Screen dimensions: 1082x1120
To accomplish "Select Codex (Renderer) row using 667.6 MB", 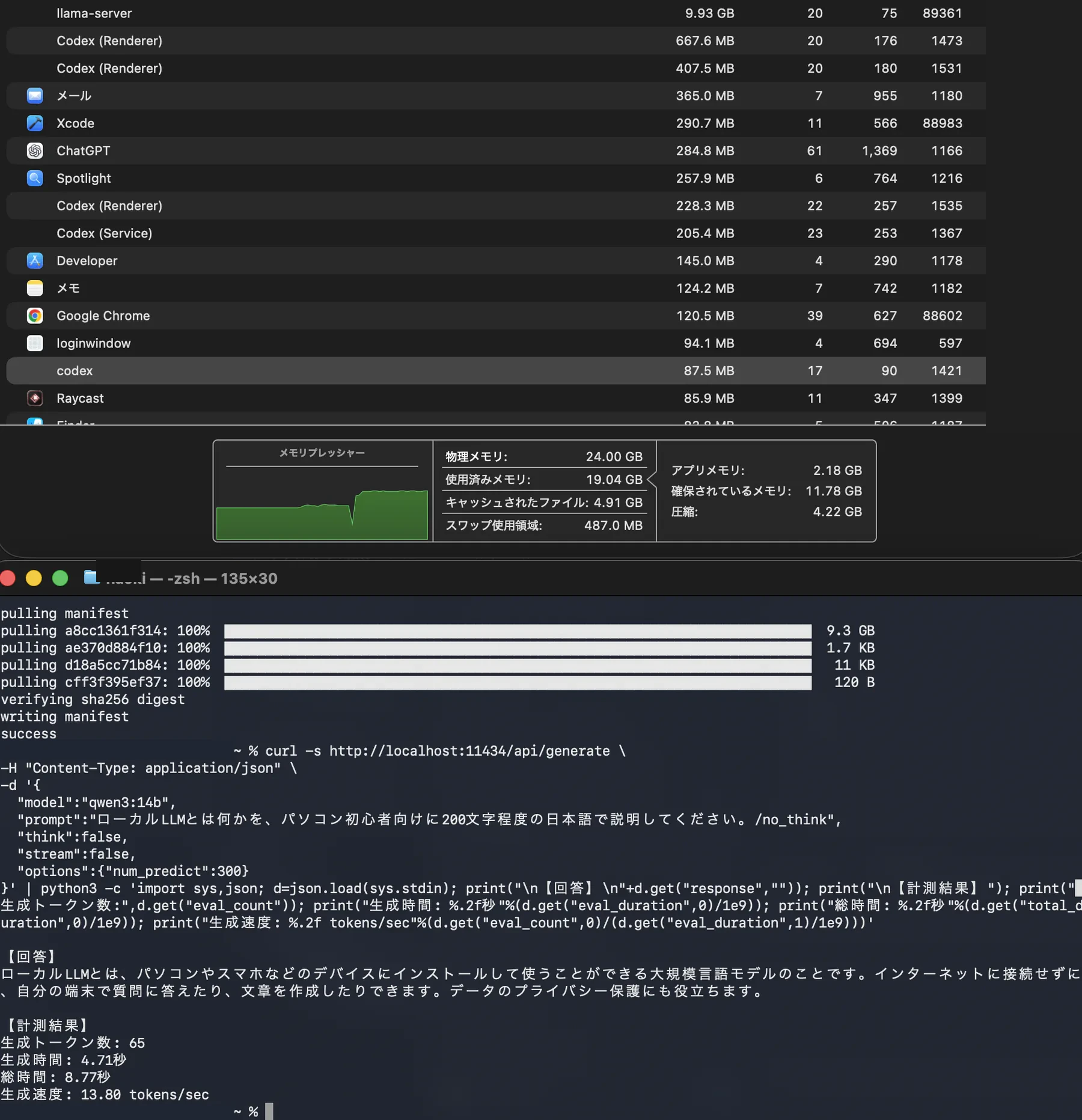I will [496, 41].
